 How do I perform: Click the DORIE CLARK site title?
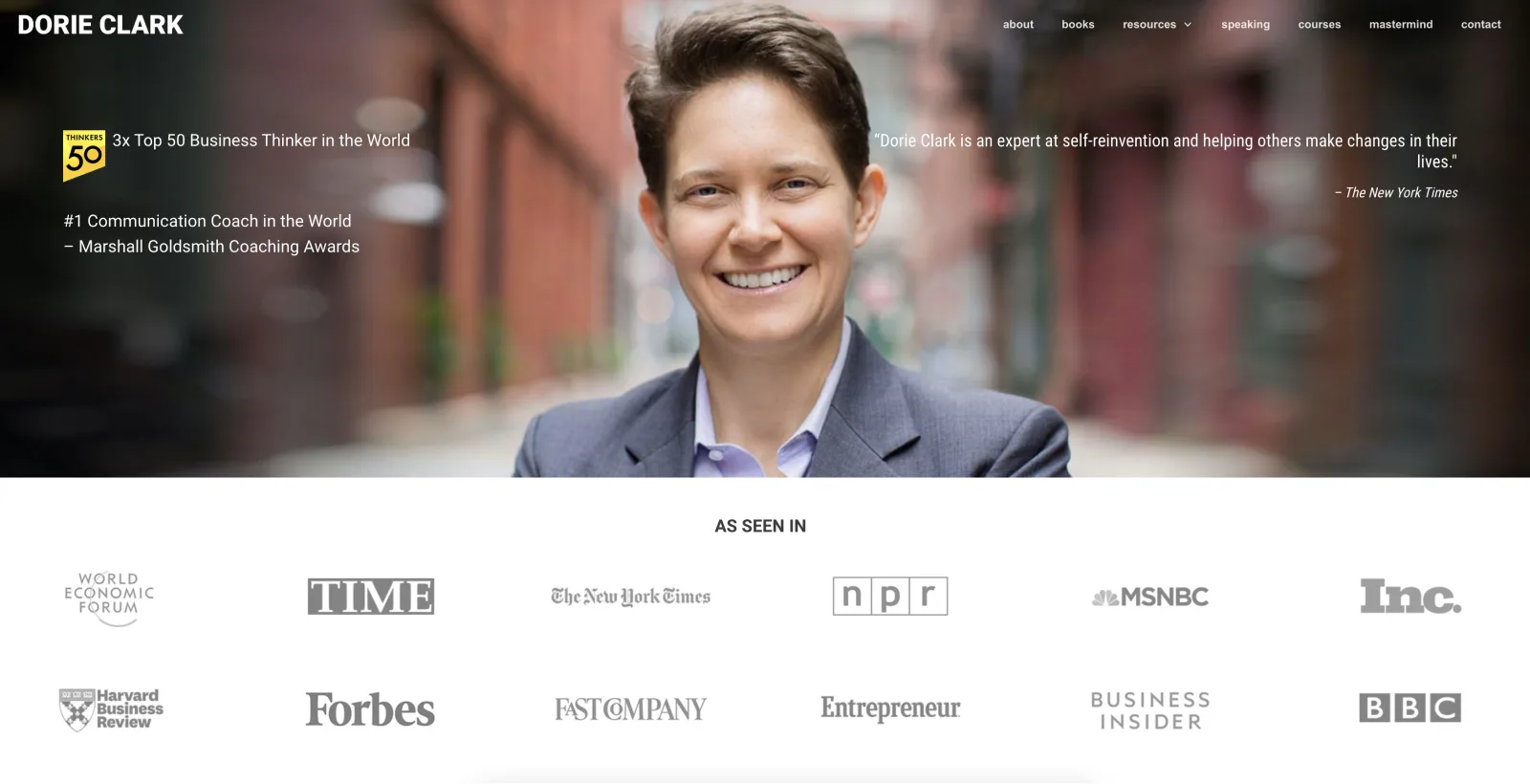(100, 25)
